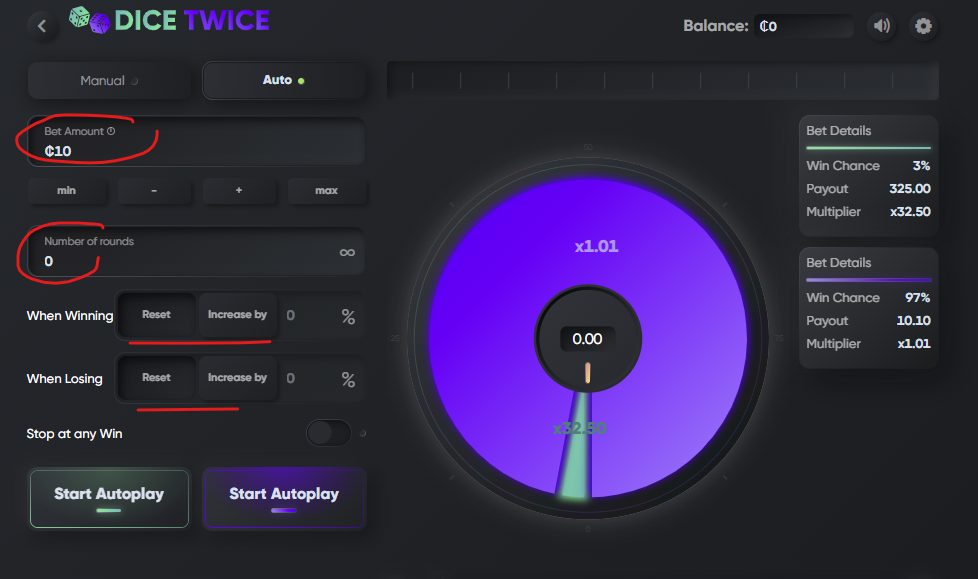Select Increase by for When Losing
This screenshot has width=978, height=579.
[237, 378]
